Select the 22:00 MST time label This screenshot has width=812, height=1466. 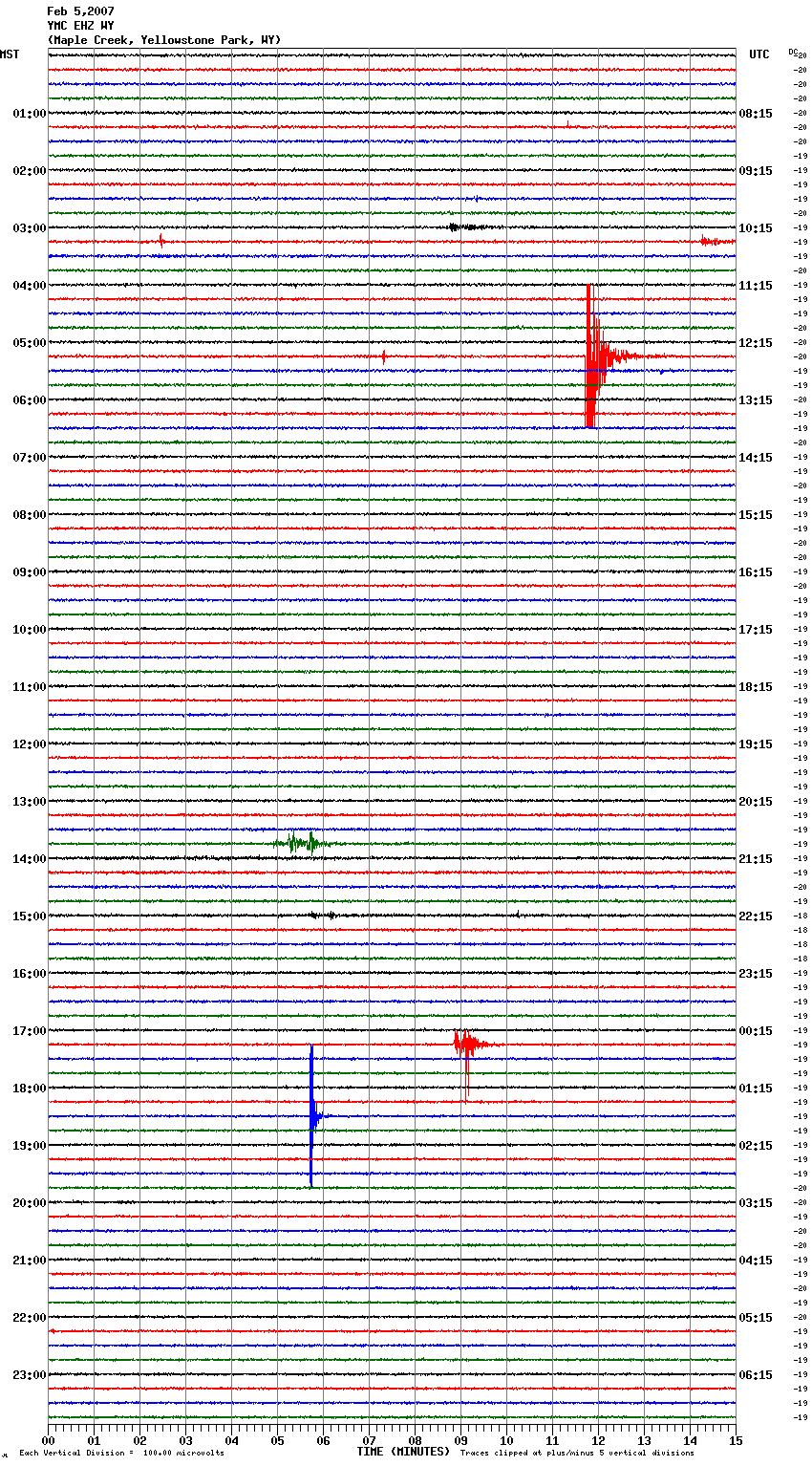(29, 1318)
